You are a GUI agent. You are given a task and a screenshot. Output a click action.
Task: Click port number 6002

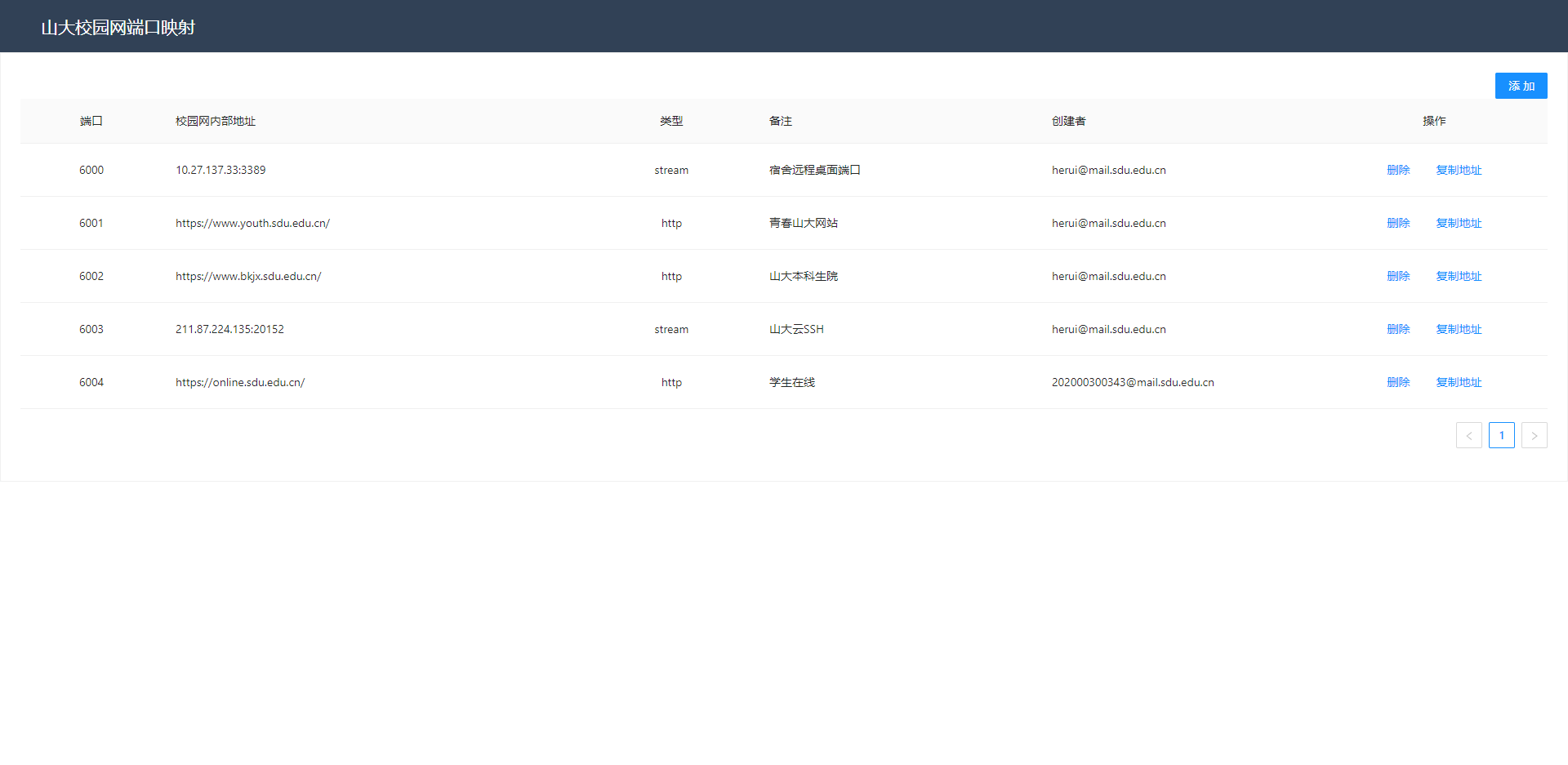91,276
